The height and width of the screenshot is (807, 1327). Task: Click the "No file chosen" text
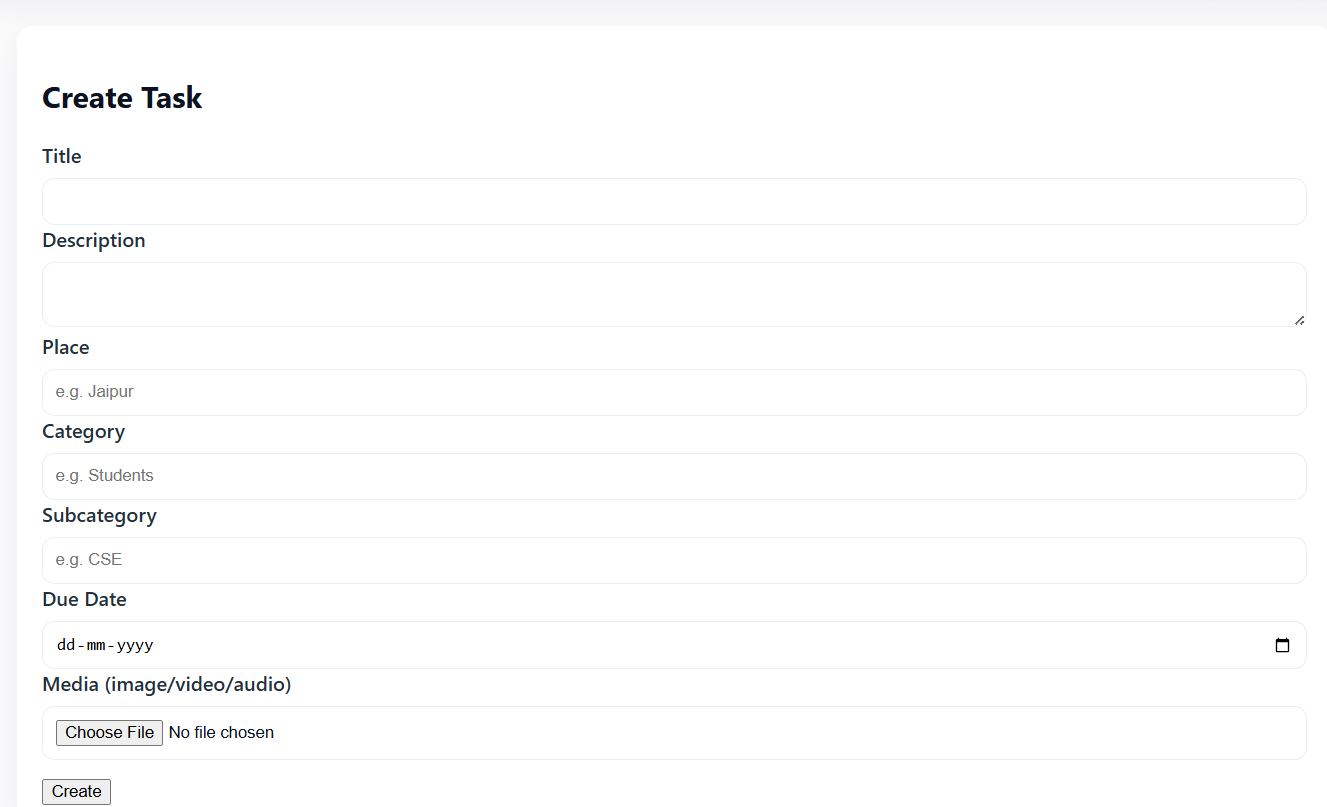pyautogui.click(x=221, y=733)
